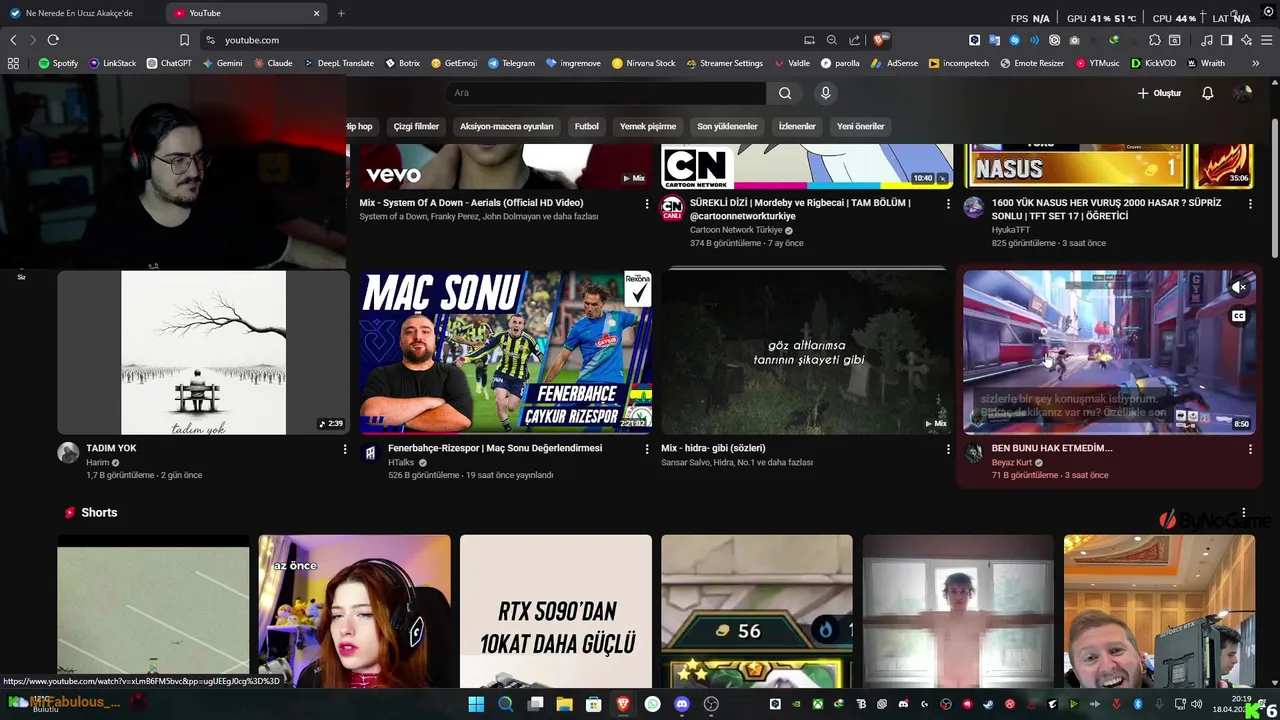Open the TADIM YOK video thumbnail
Viewport: 1280px width, 720px height.
coord(203,352)
